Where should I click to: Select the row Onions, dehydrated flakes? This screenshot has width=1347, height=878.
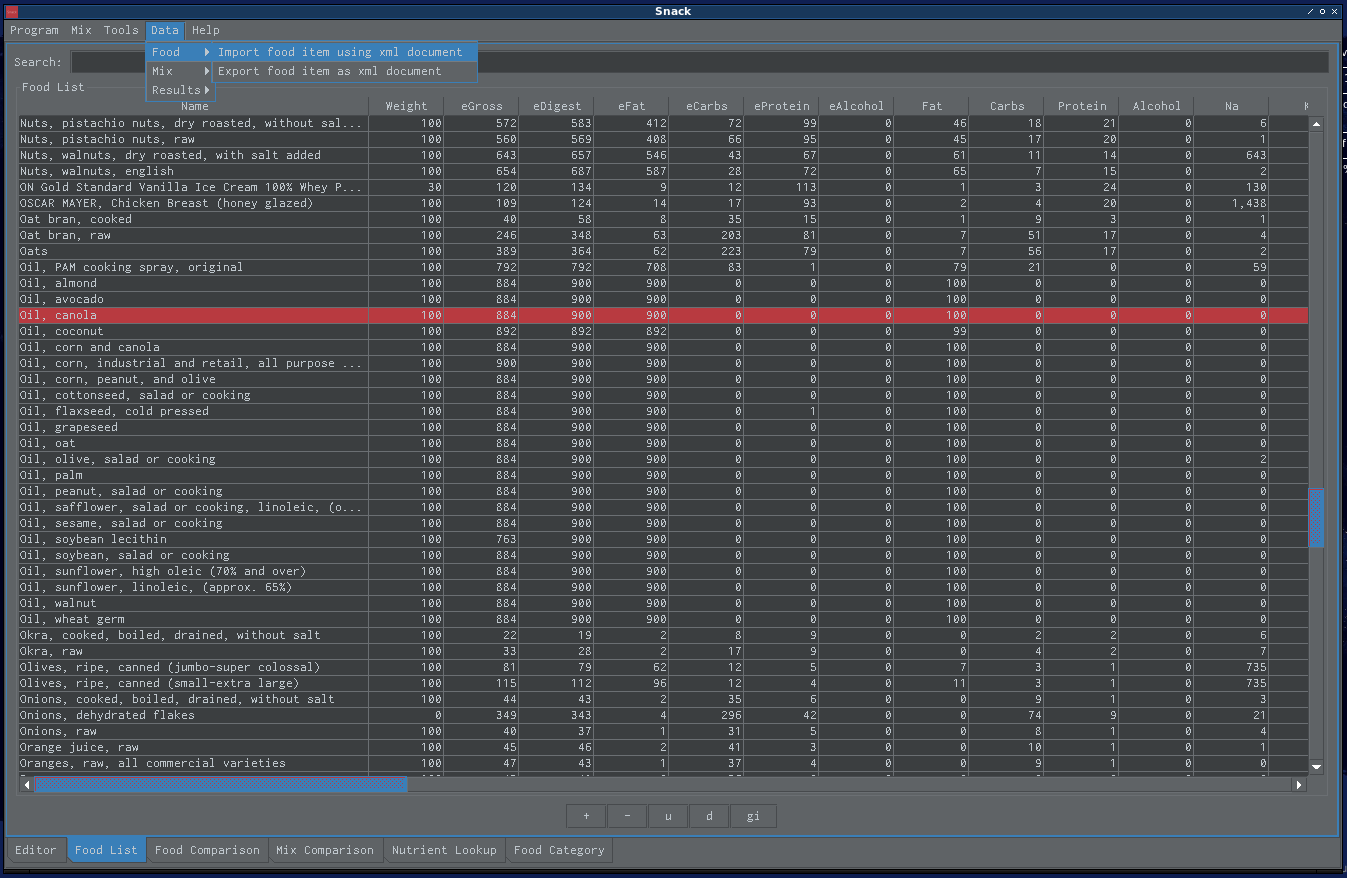tap(664, 715)
